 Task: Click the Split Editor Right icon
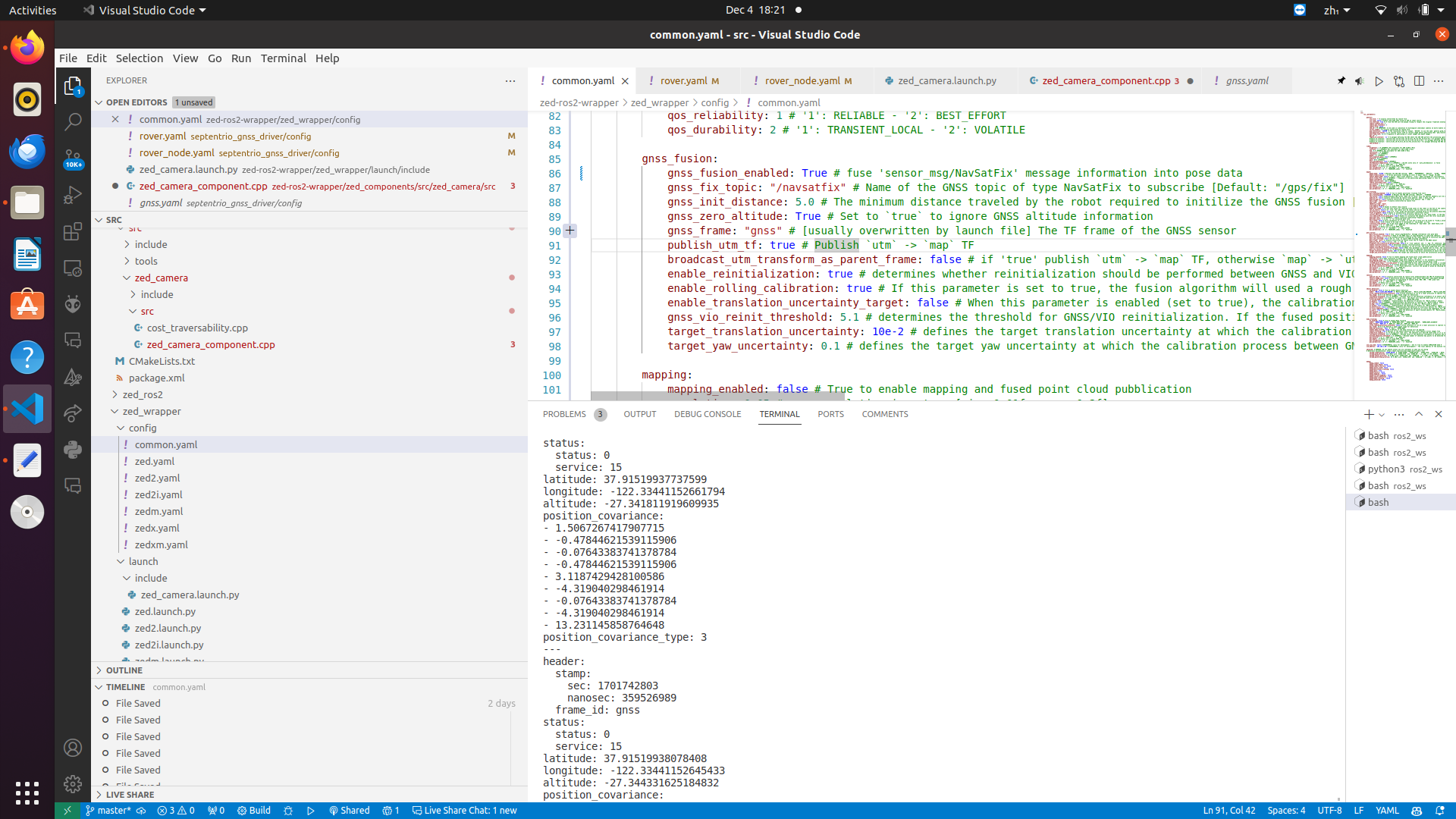point(1419,81)
